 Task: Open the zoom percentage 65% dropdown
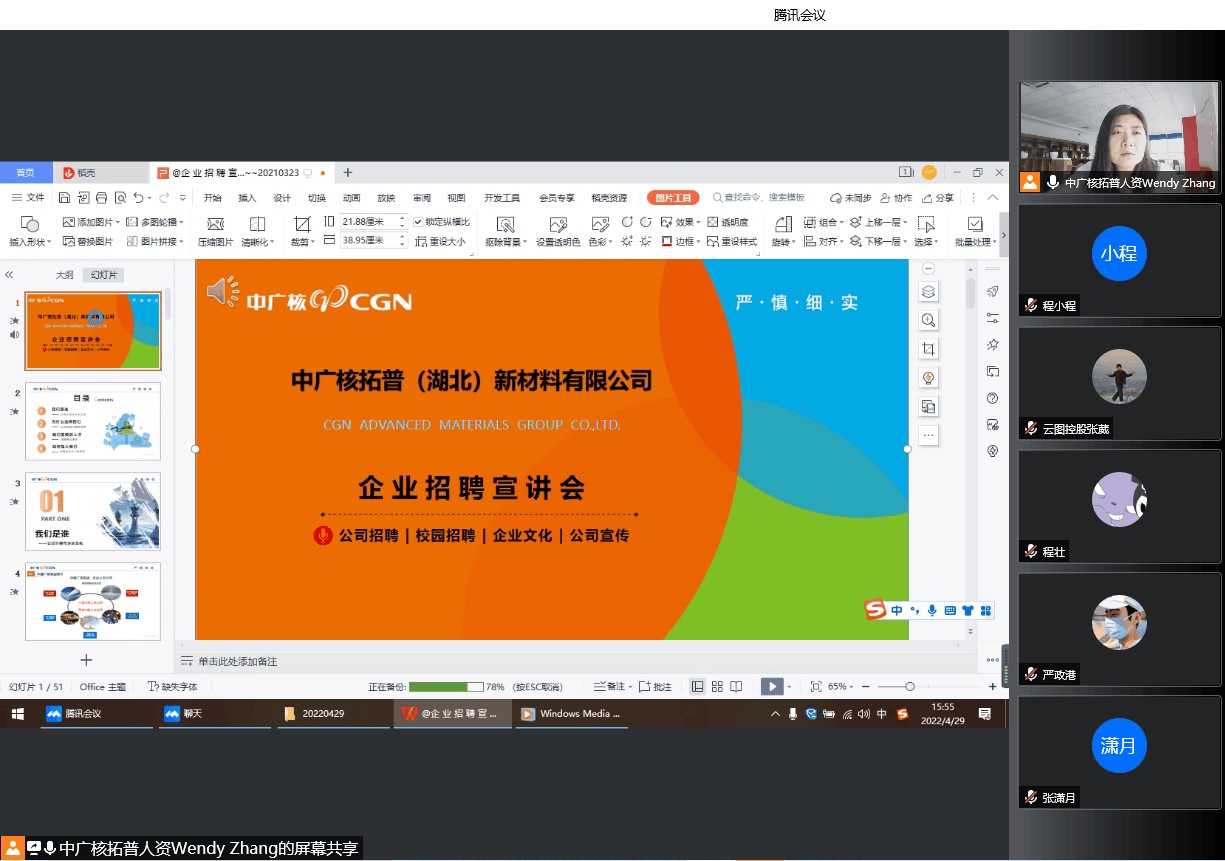coord(840,687)
